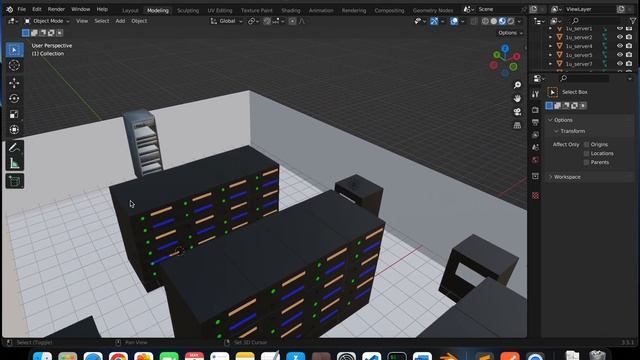The height and width of the screenshot is (360, 640).
Task: Open the File menu
Action: pos(21,9)
